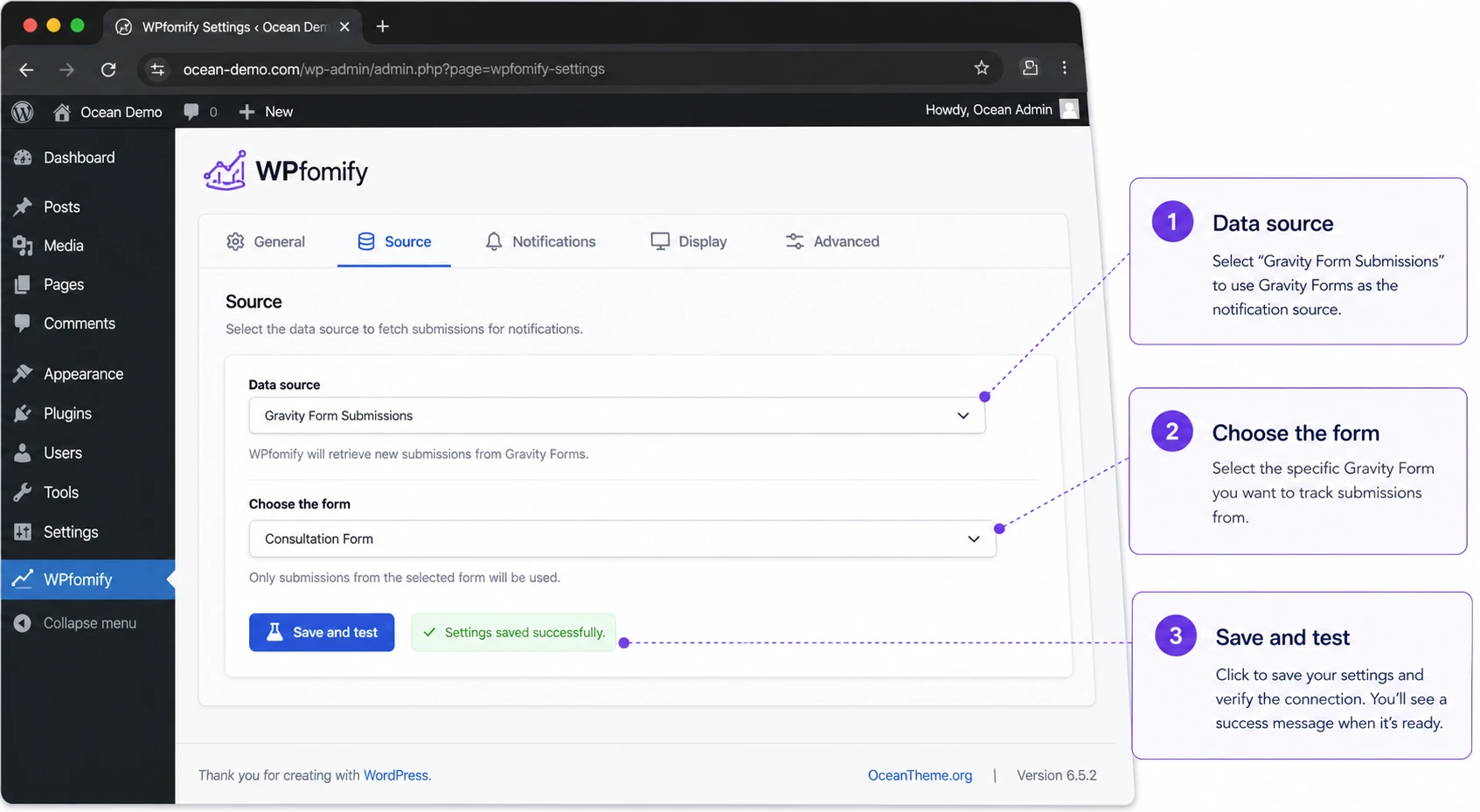The width and height of the screenshot is (1480, 812).
Task: Switch to the Source tab
Action: (394, 241)
